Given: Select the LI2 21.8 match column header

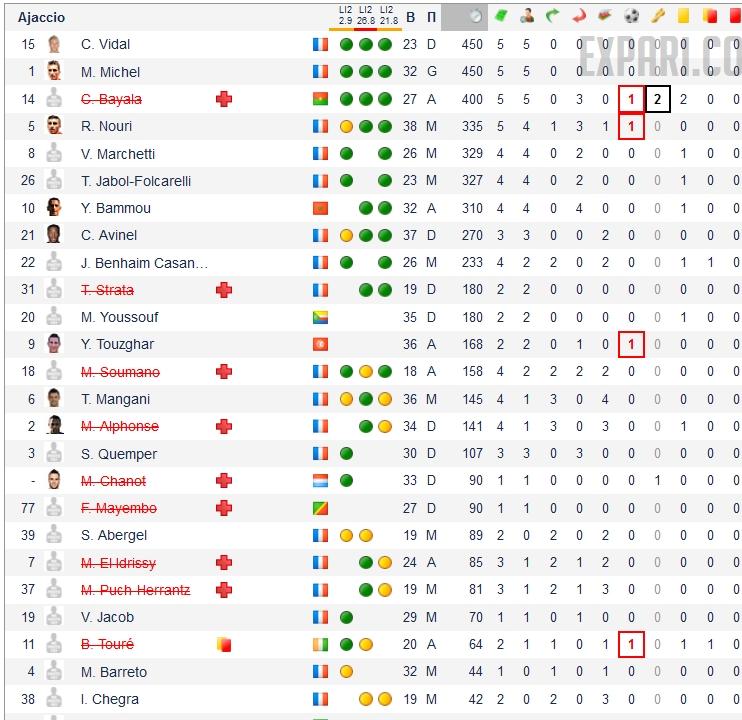Looking at the screenshot, I should (388, 16).
